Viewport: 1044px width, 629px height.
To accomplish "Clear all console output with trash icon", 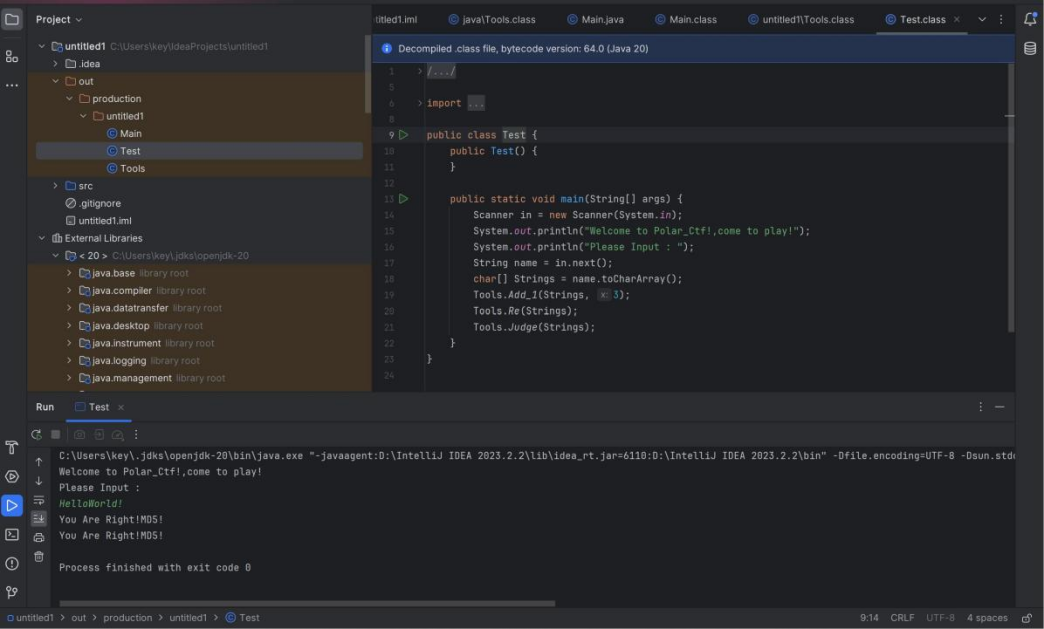I will (x=39, y=556).
